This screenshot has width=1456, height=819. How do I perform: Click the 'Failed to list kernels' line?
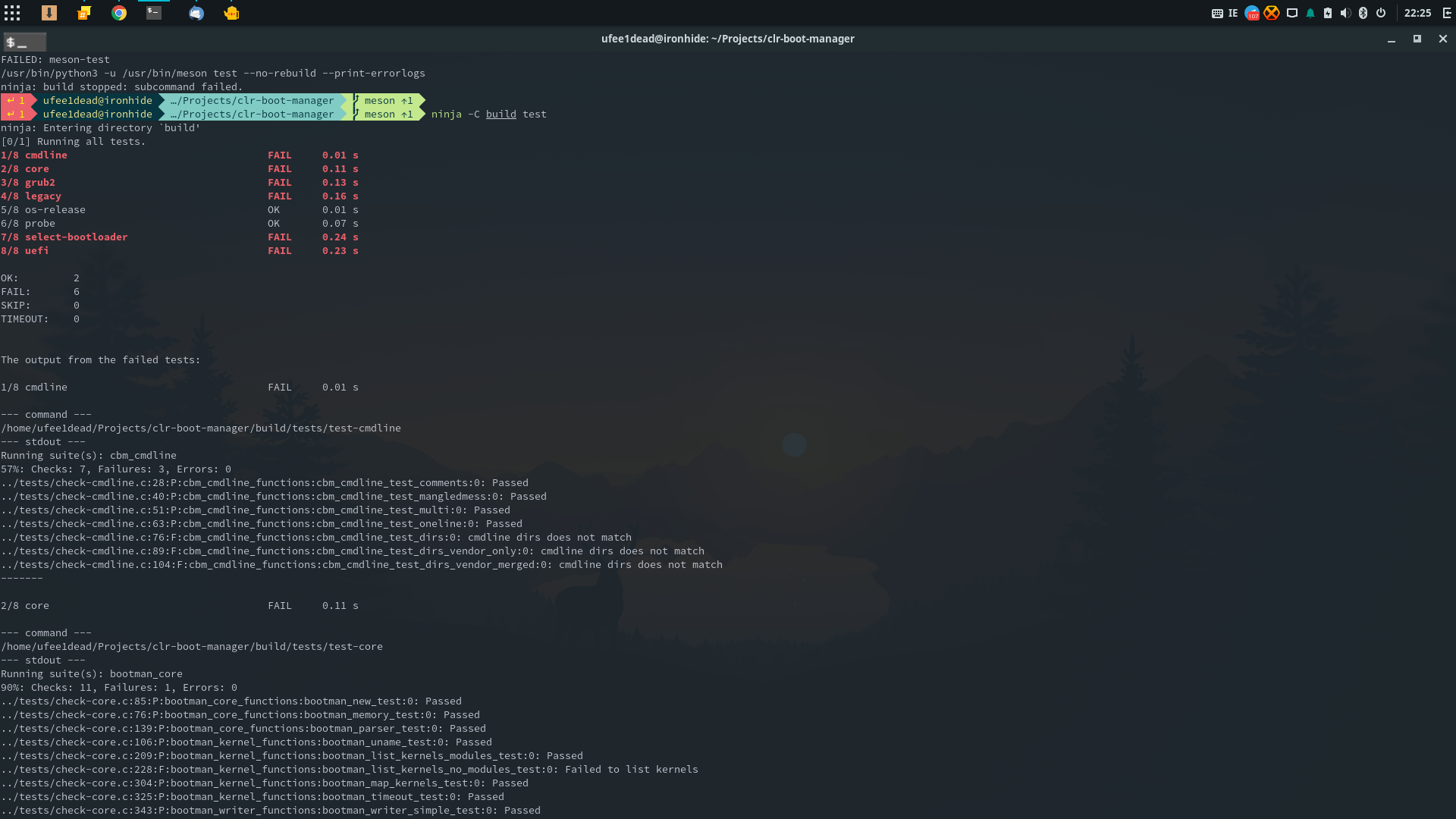click(x=350, y=769)
